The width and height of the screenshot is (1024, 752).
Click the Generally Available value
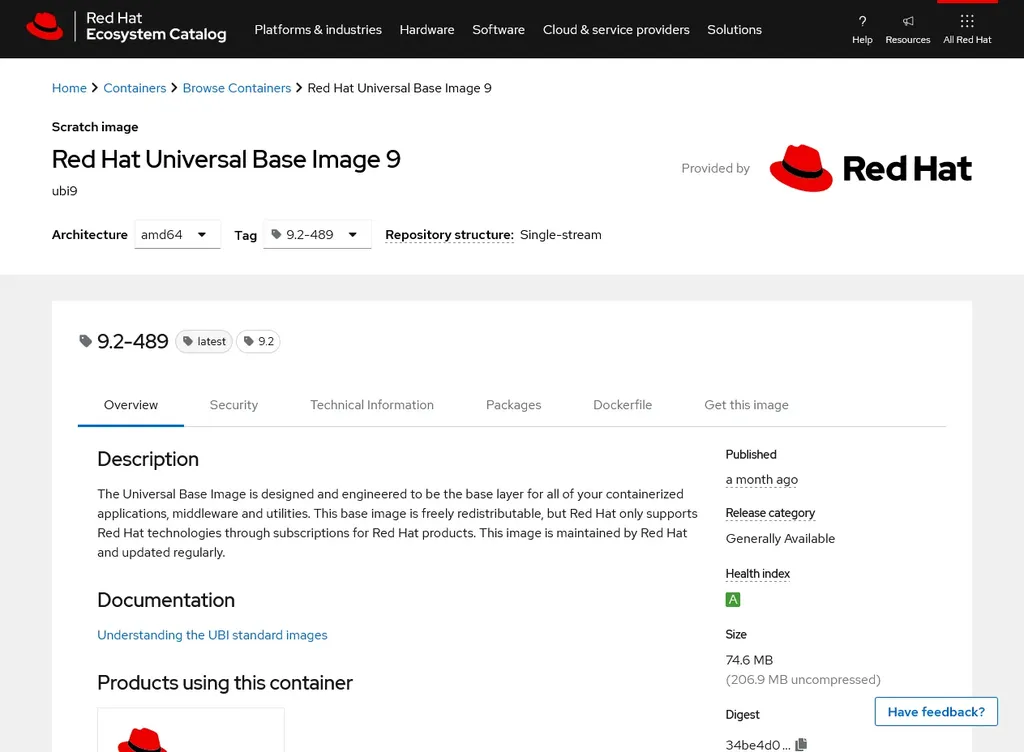(x=780, y=539)
